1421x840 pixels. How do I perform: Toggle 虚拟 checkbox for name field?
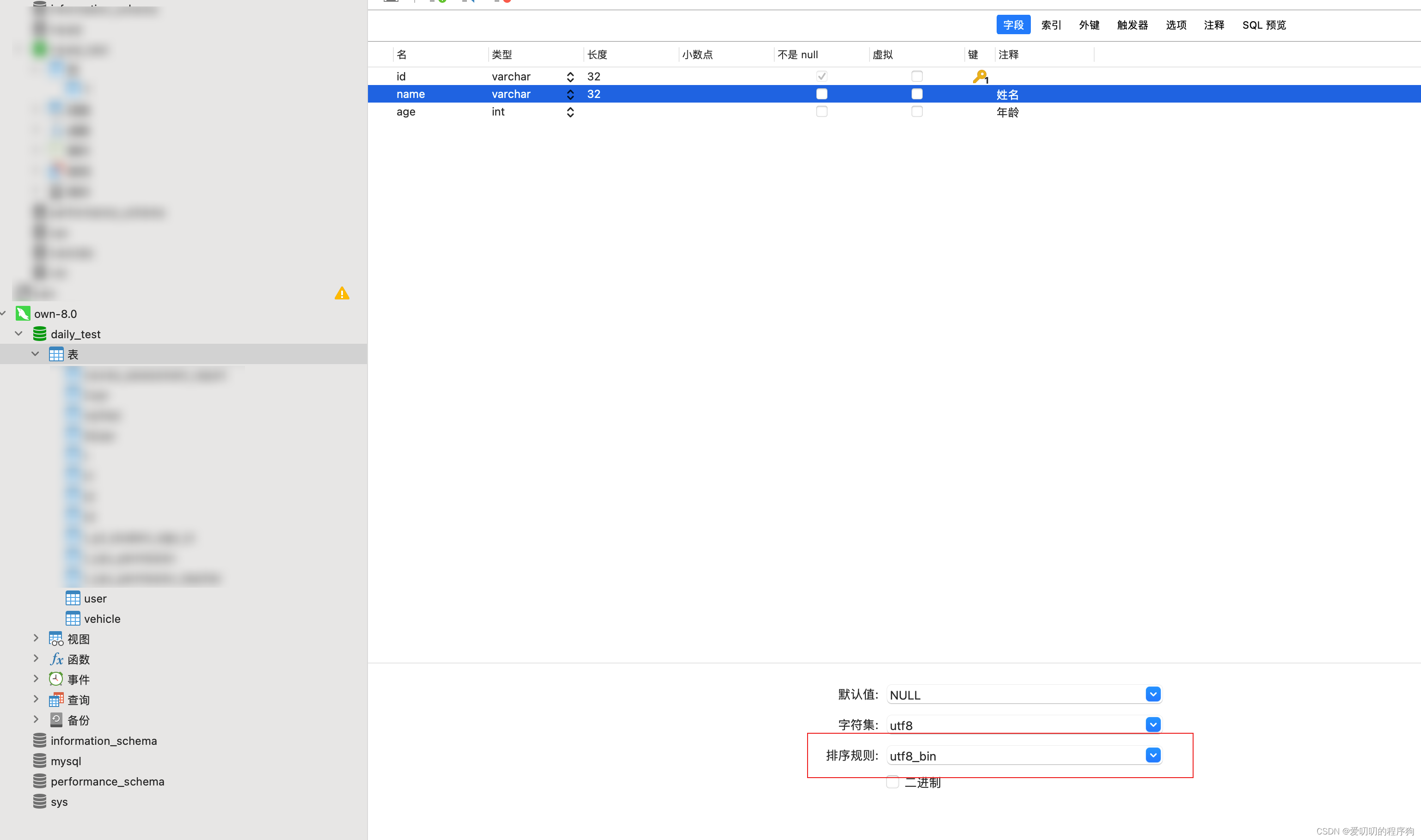[x=917, y=93]
